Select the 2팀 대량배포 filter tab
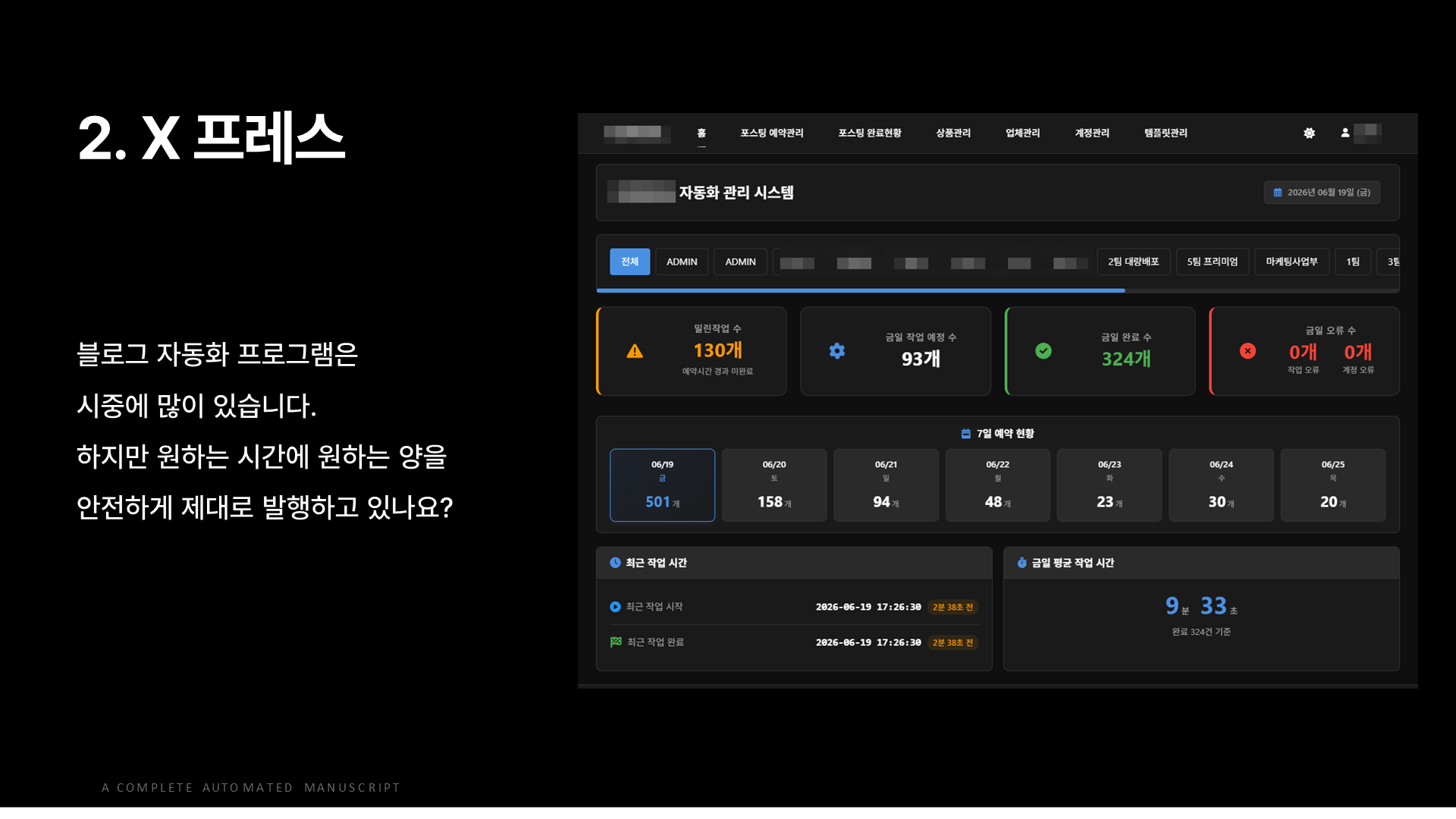The width and height of the screenshot is (1456, 819). [x=1134, y=262]
